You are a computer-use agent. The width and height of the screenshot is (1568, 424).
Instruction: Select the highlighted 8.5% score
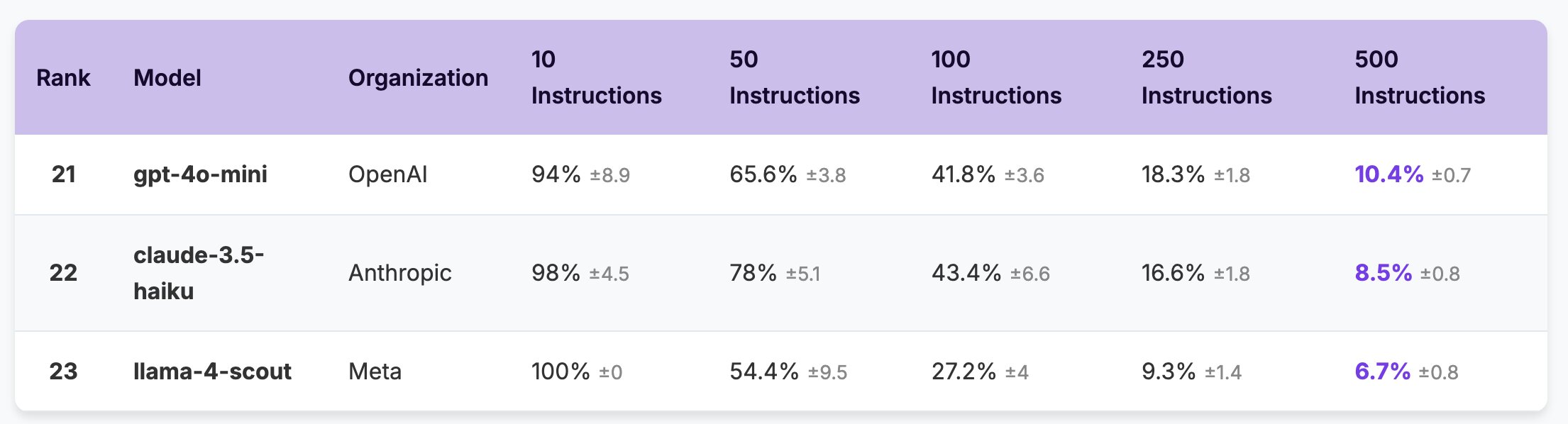click(1383, 273)
